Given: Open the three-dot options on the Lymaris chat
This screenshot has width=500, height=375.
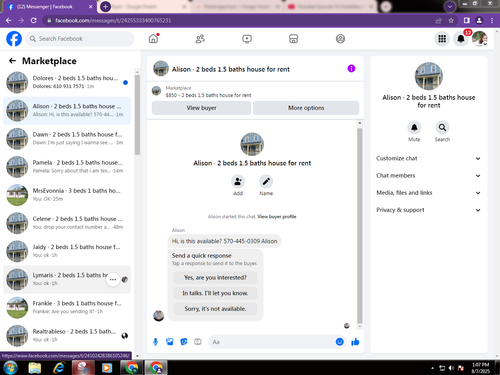Looking at the screenshot, I should coord(113,279).
